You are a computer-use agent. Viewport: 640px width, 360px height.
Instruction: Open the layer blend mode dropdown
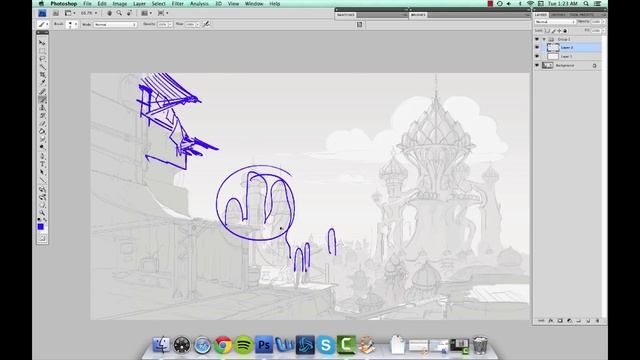[x=555, y=22]
